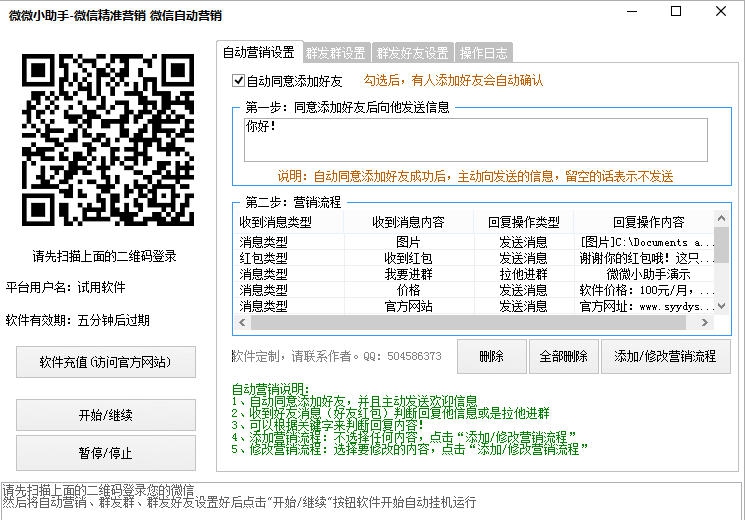The image size is (745, 520).
Task: Click the 软件有效期：五分钟后过期 label
Action: coord(77,320)
